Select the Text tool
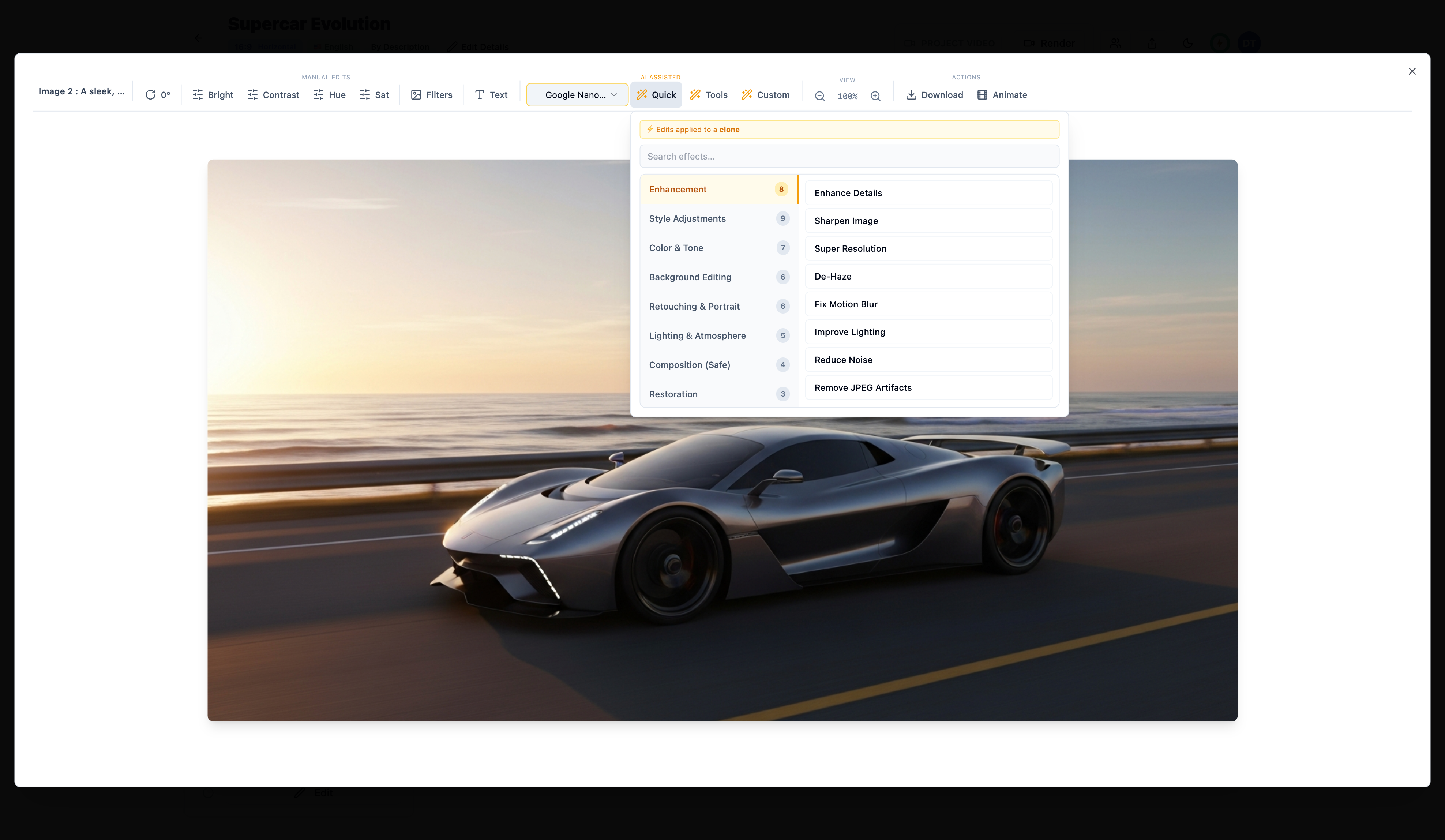This screenshot has width=1445, height=840. coord(491,95)
